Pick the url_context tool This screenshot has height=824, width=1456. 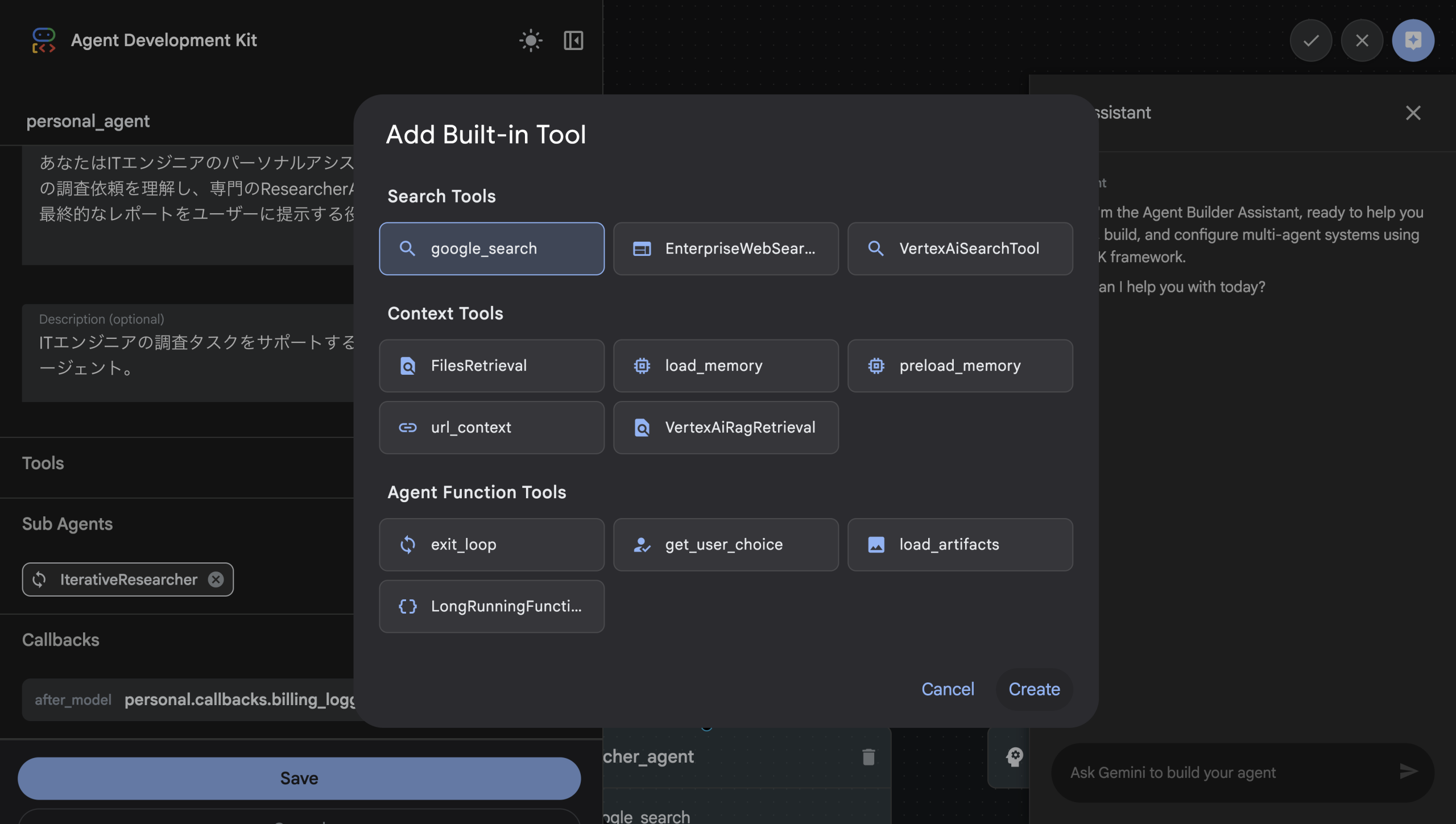tap(491, 427)
